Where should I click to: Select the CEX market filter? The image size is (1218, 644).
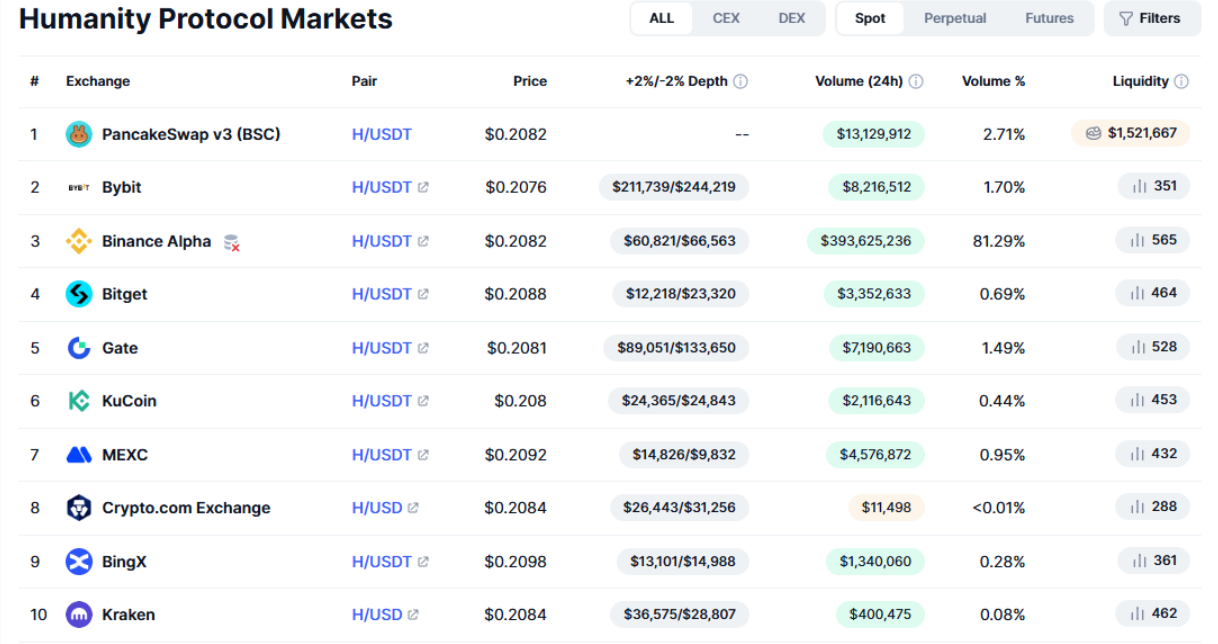point(726,18)
